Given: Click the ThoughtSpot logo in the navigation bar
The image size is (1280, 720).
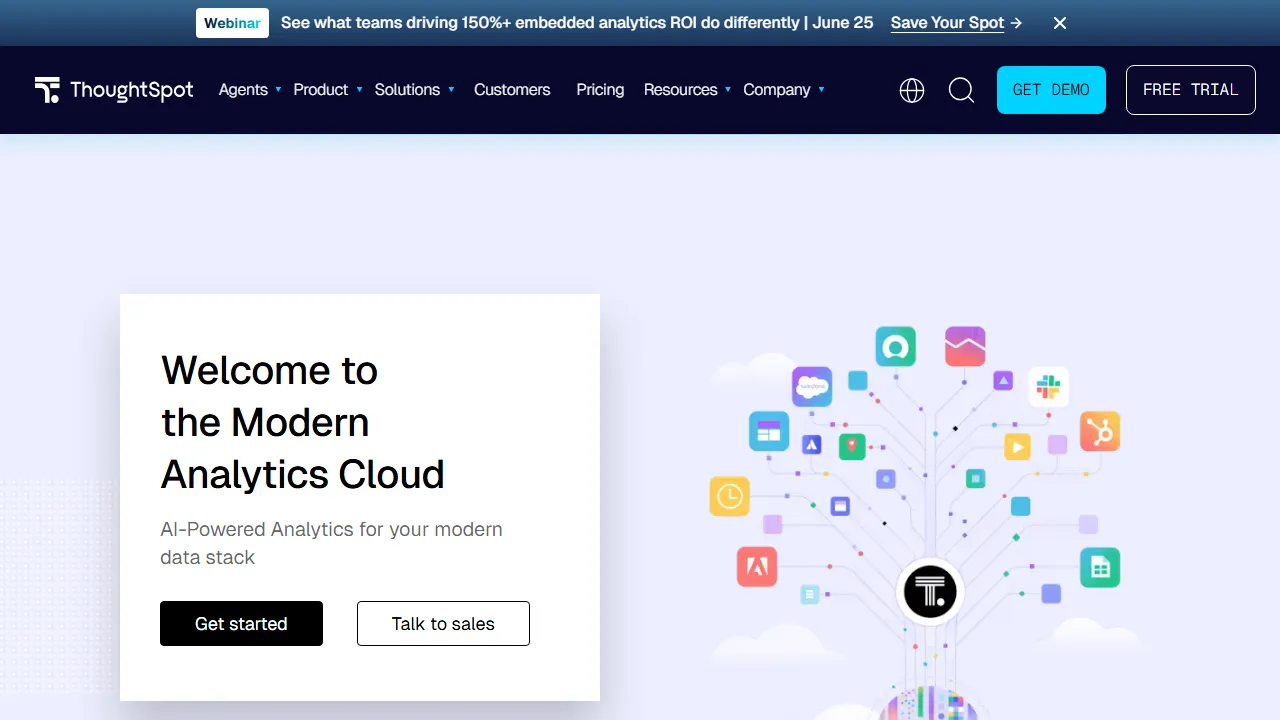Looking at the screenshot, I should [114, 90].
